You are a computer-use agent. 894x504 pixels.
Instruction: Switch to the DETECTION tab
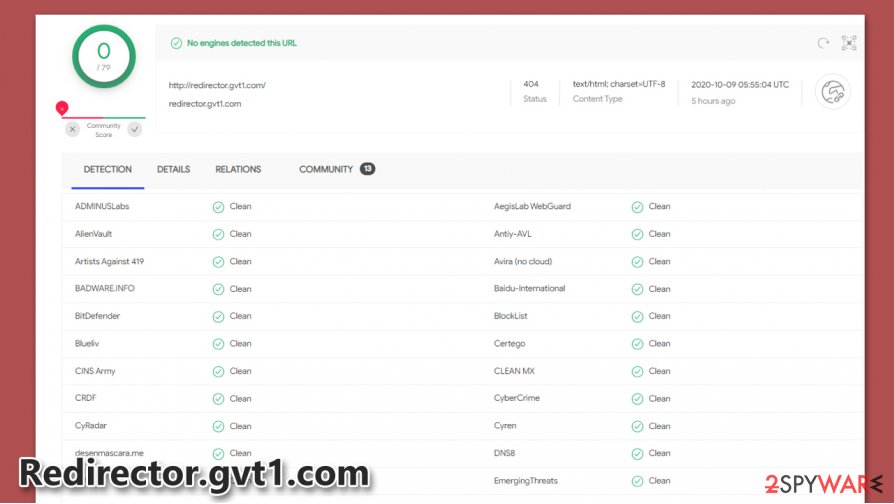coord(108,169)
